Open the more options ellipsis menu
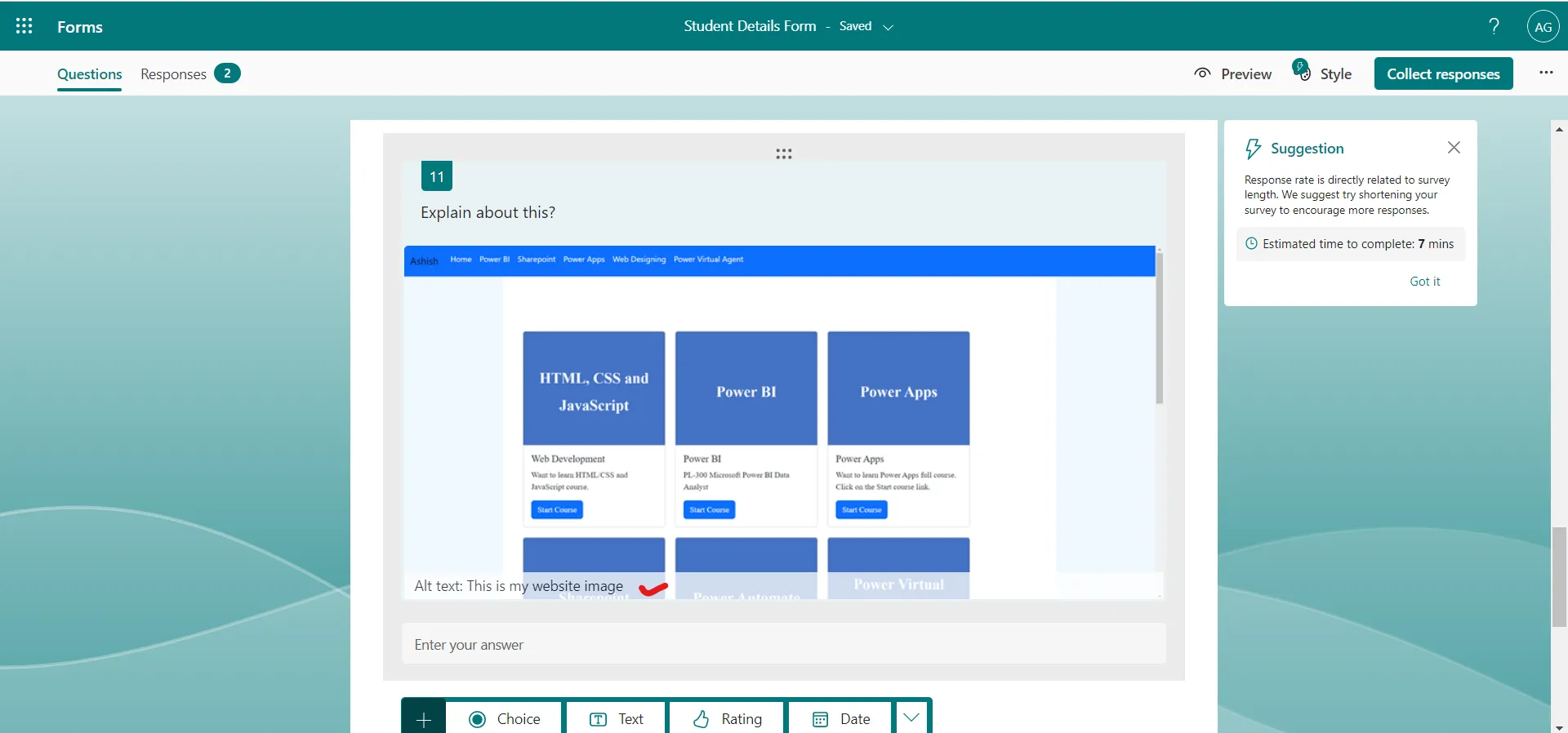The image size is (1568, 733). tap(1546, 73)
